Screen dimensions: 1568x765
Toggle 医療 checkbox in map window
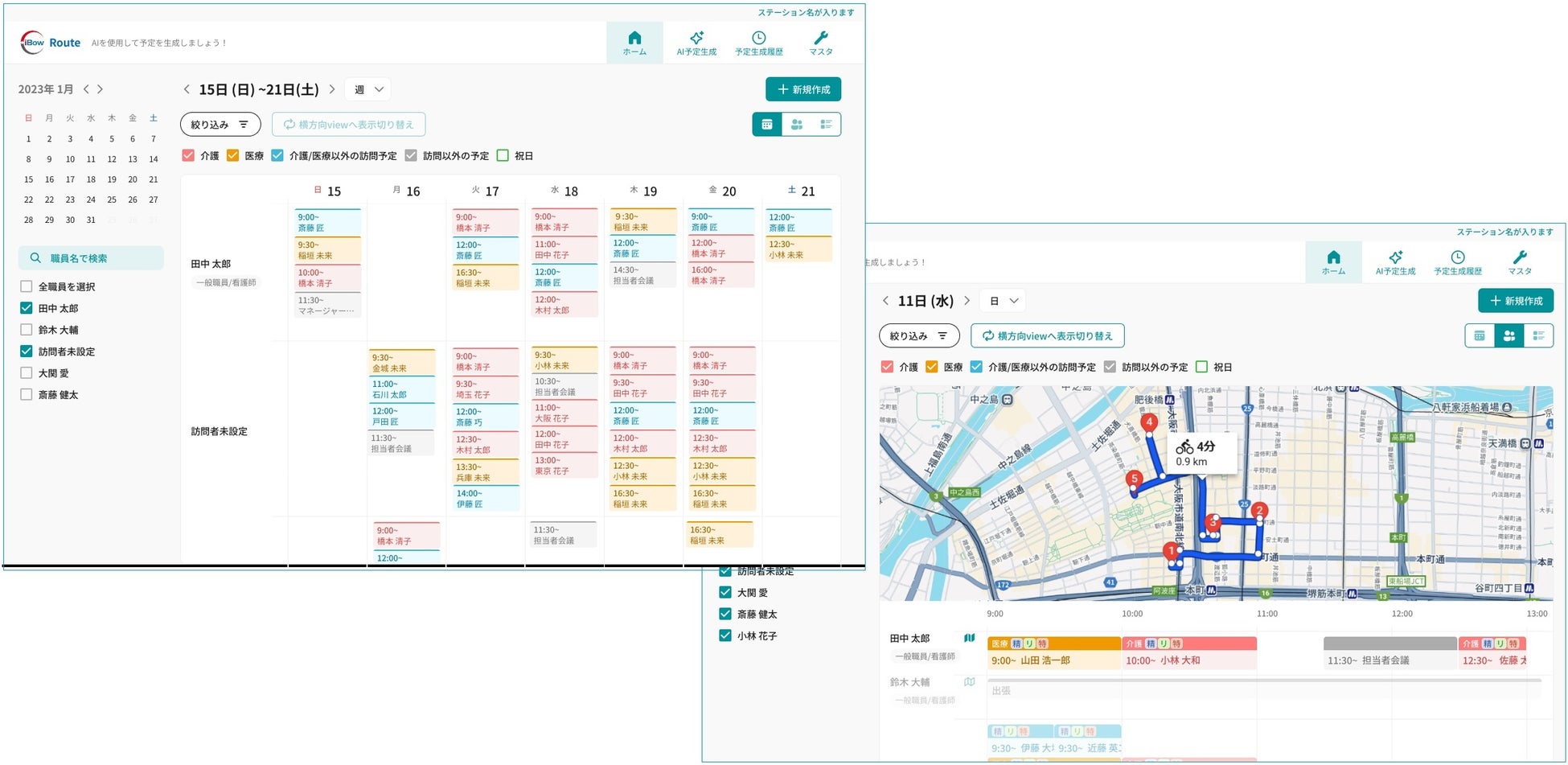[932, 367]
